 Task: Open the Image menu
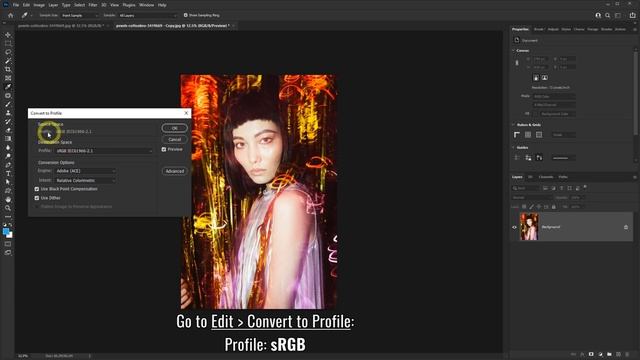pos(39,5)
